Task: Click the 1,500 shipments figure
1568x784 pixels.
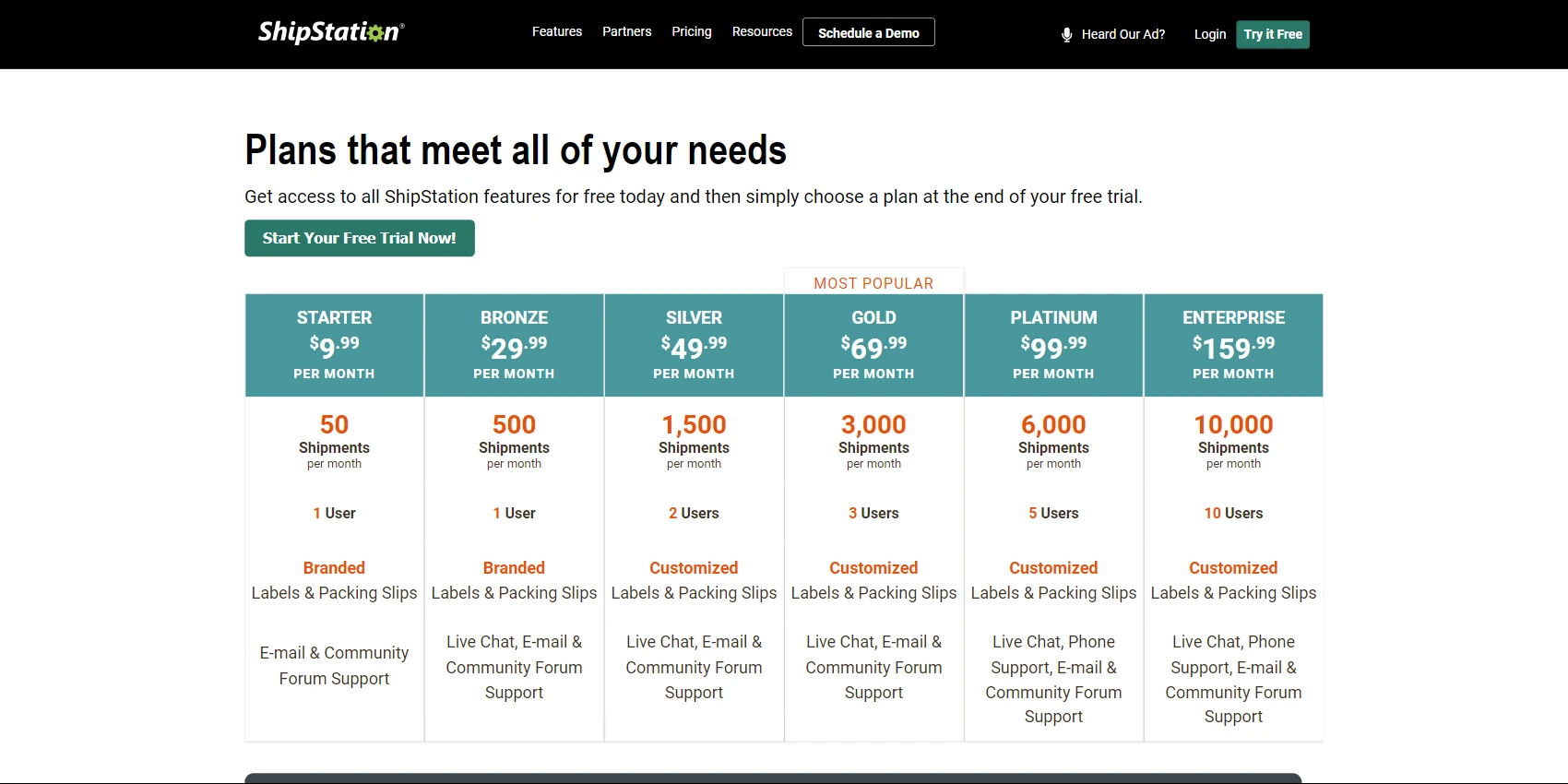Action: pyautogui.click(x=694, y=424)
